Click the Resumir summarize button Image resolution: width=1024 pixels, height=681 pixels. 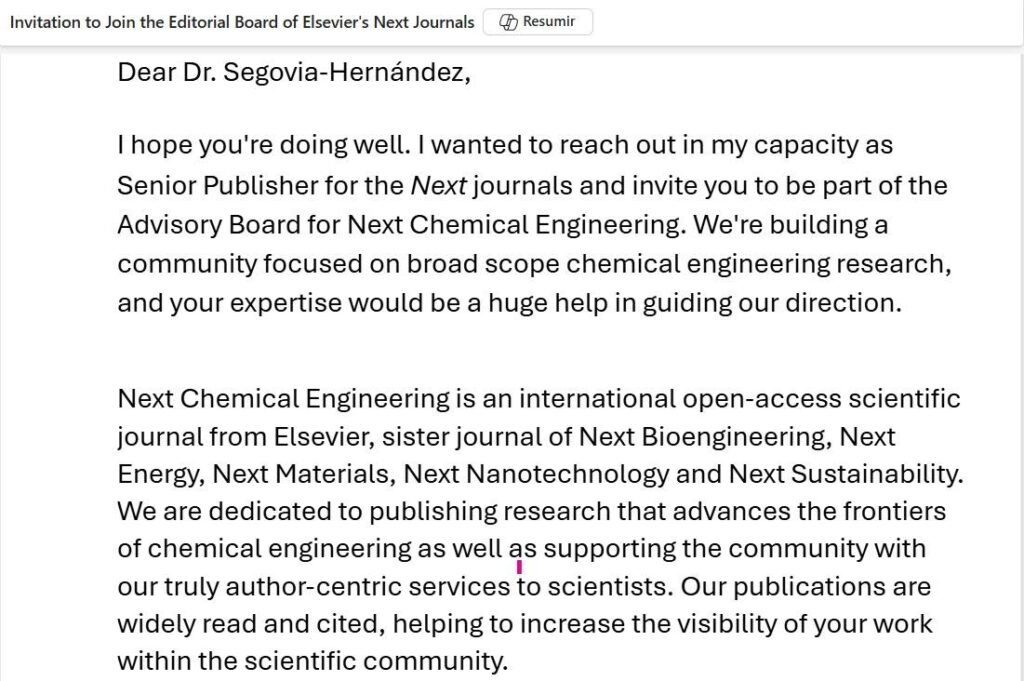[538, 22]
